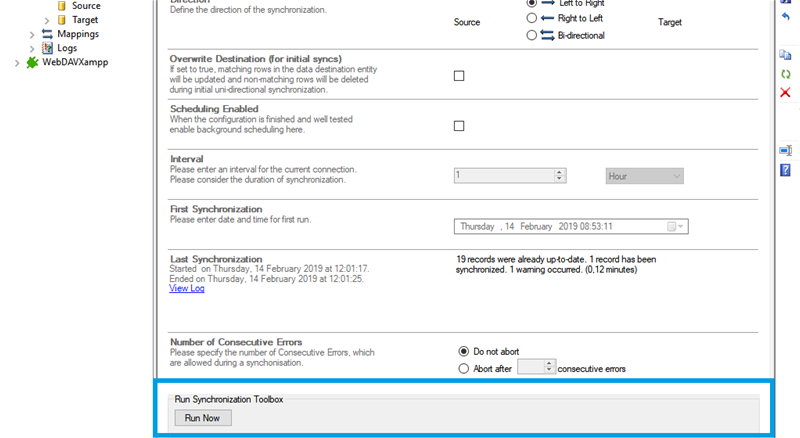
Task: Click the rename icon in right sidebar
Action: pyautogui.click(x=785, y=150)
